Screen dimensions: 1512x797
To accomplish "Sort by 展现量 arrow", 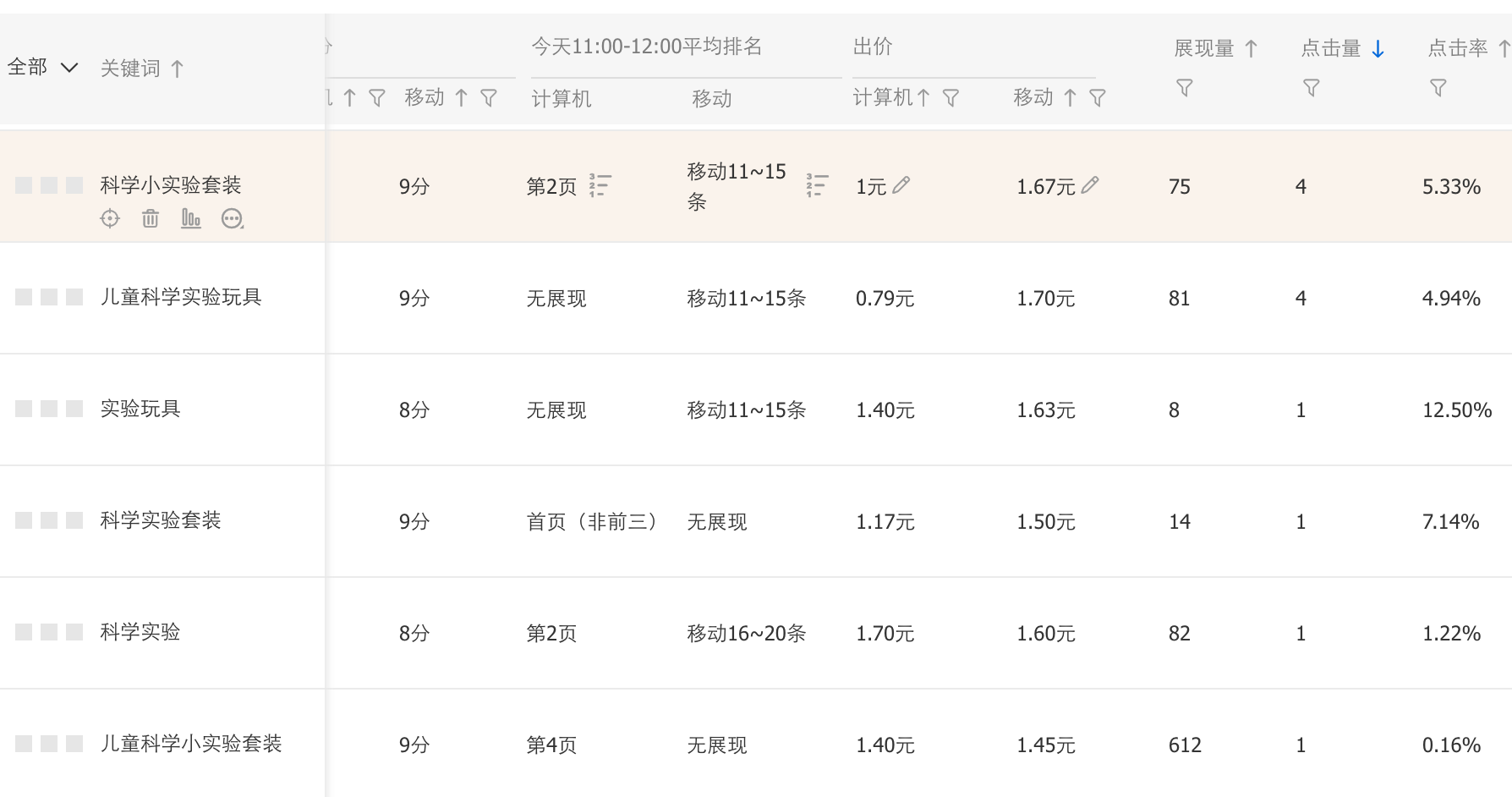I will point(1252,49).
